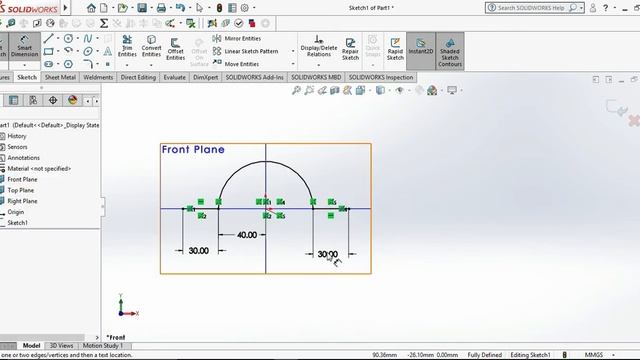Toggle Rapid Sketch mode
This screenshot has height=360, width=640.
(395, 49)
